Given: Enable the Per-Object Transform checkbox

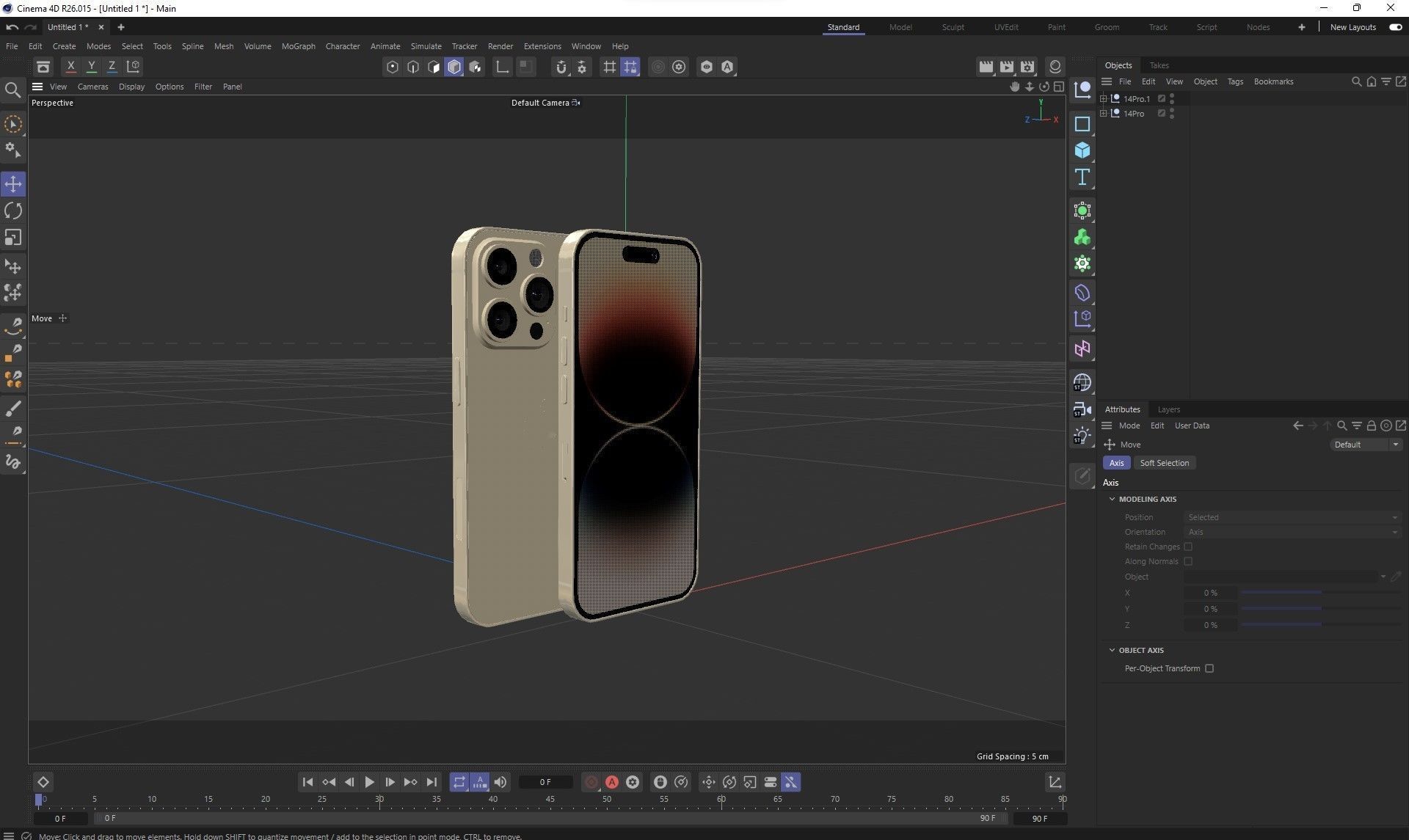Looking at the screenshot, I should tap(1209, 668).
